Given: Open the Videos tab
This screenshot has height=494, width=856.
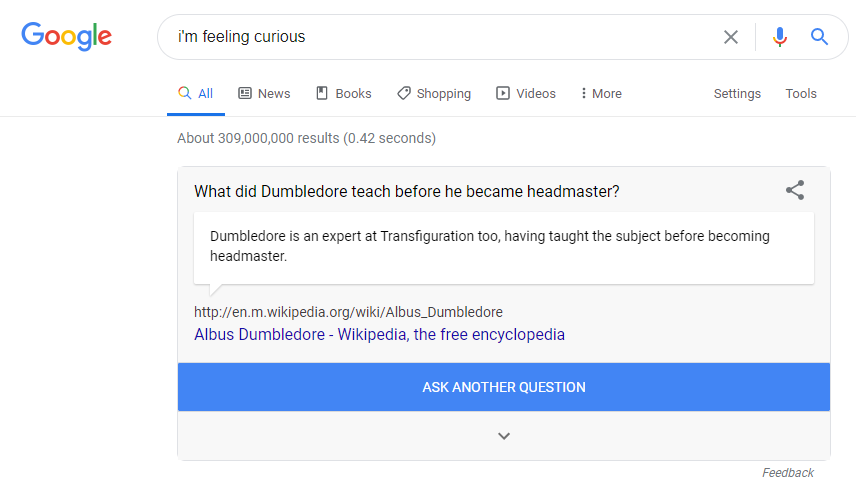Looking at the screenshot, I should [x=526, y=93].
